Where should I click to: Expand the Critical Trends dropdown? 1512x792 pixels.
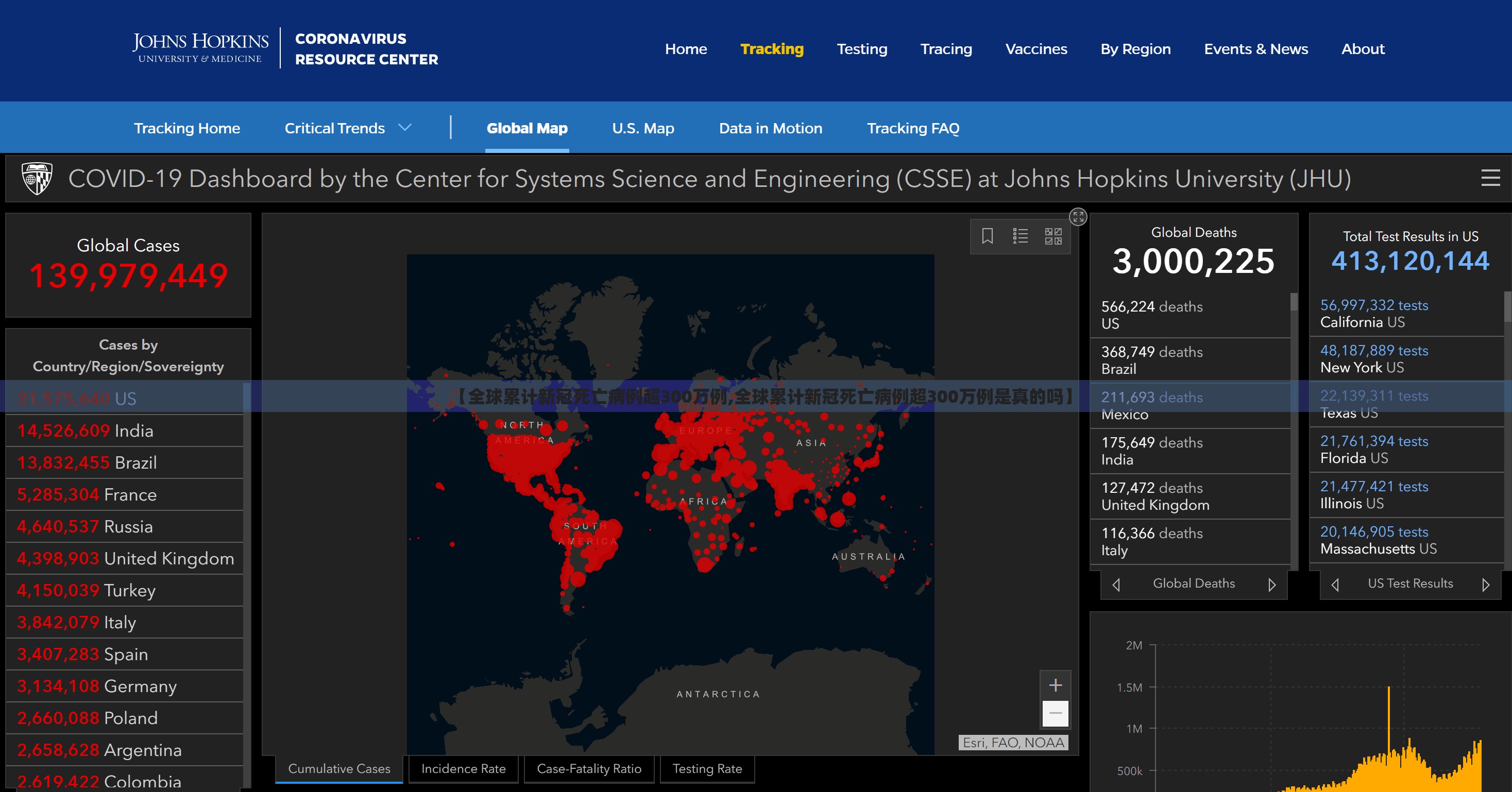tap(349, 128)
